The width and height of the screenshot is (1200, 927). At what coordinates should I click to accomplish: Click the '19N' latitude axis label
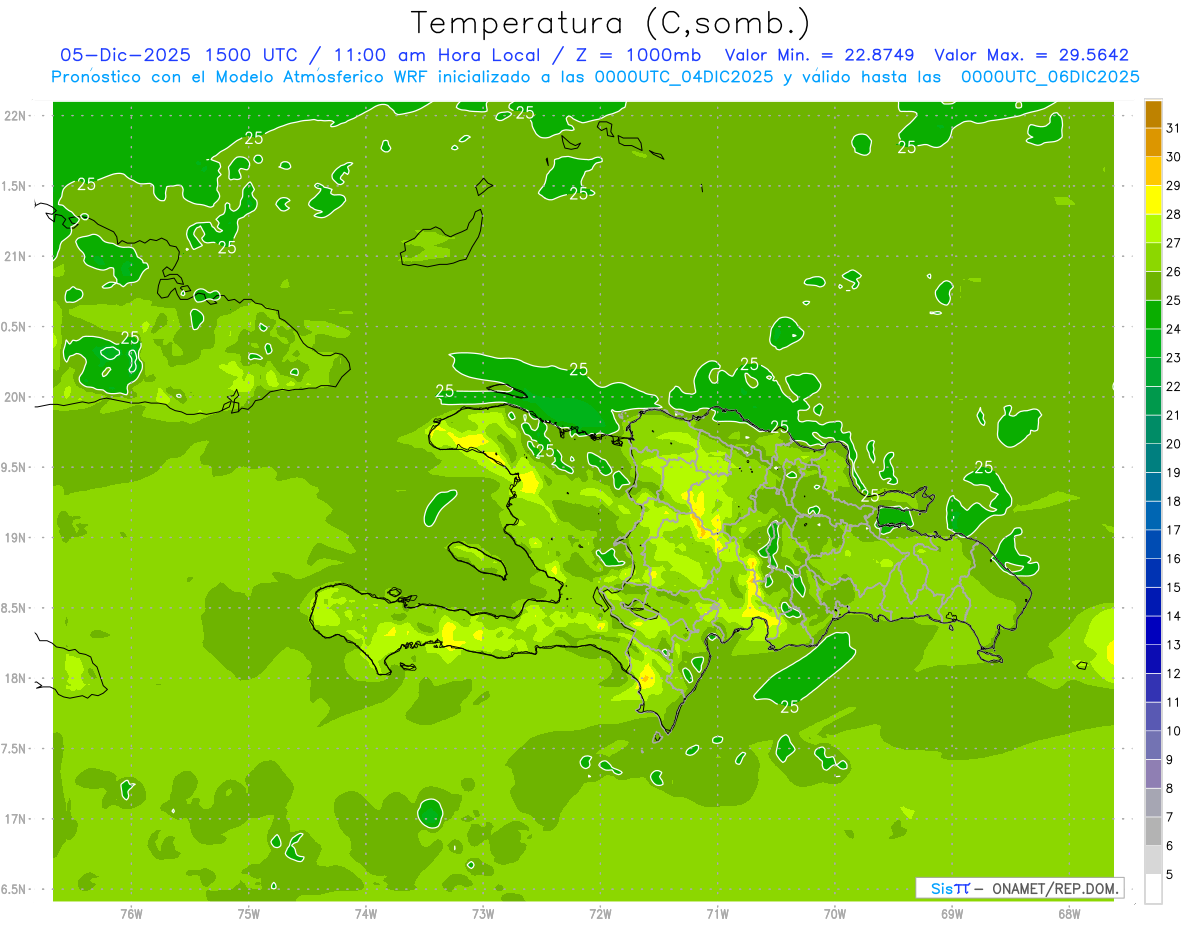[x=13, y=538]
